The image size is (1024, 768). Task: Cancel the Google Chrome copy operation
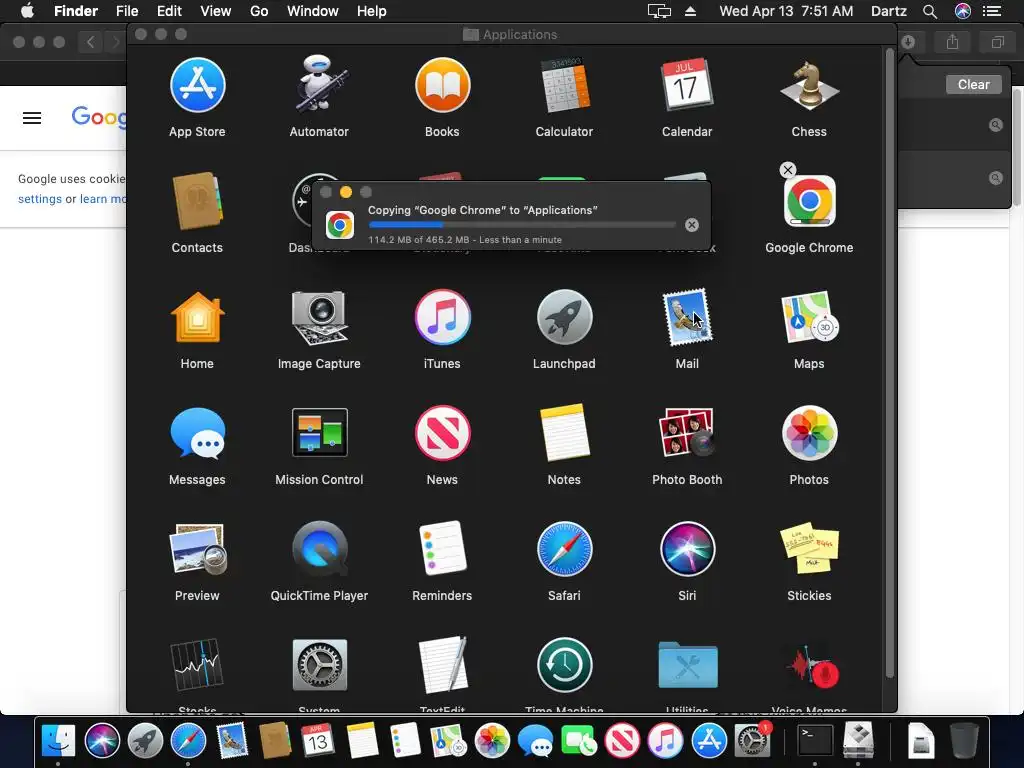(692, 225)
